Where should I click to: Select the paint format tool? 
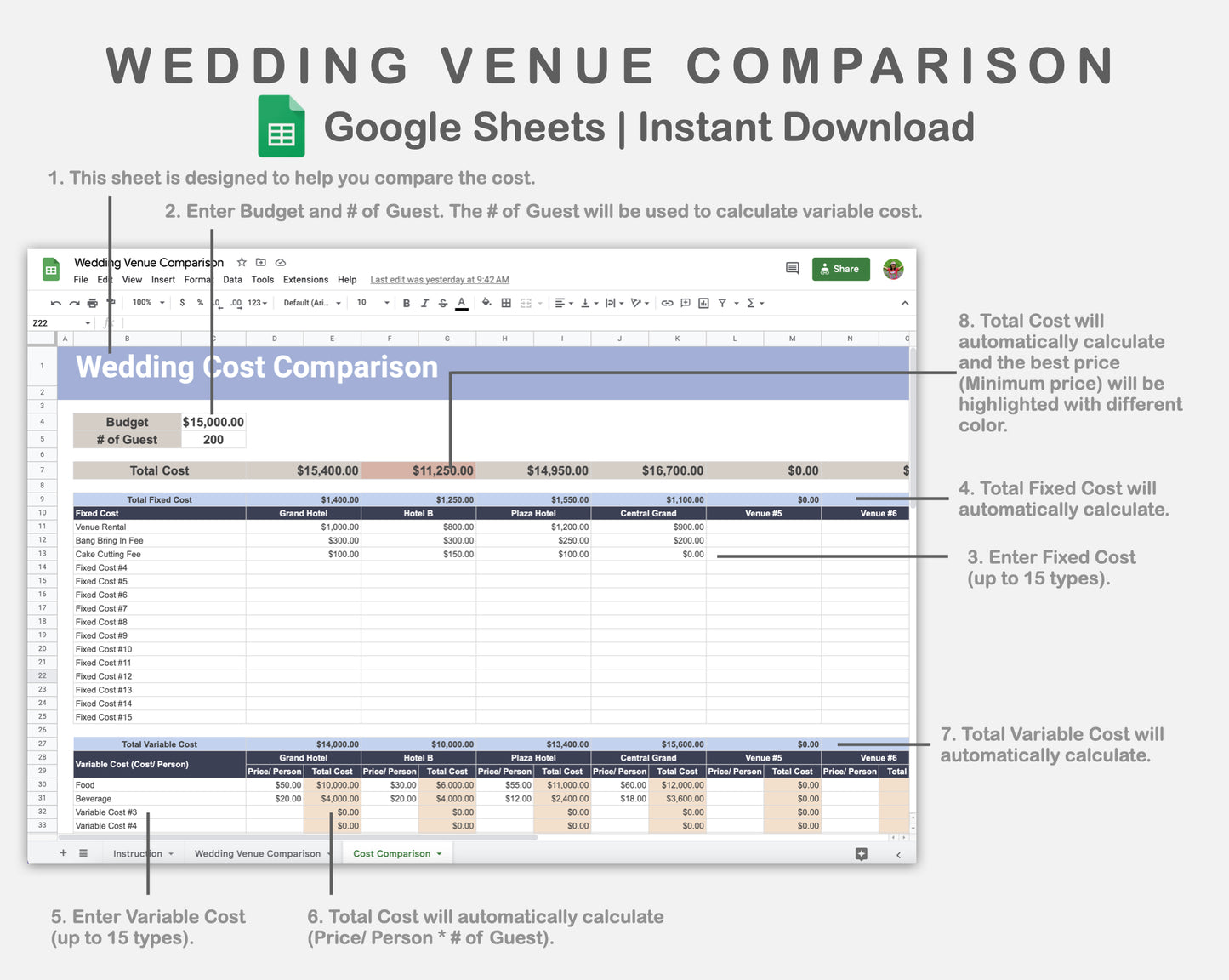(x=111, y=302)
